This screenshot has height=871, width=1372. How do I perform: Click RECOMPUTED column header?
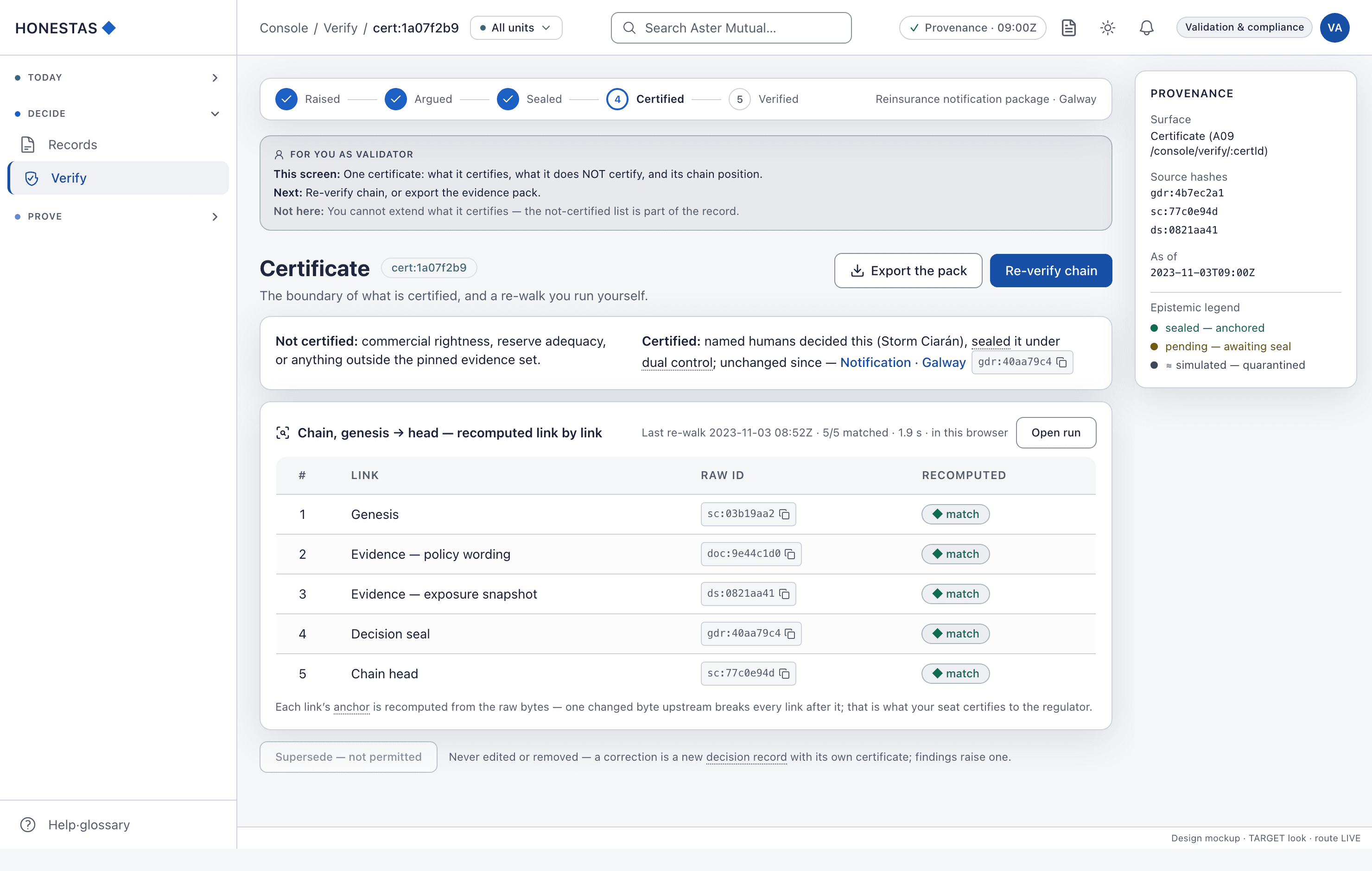click(964, 475)
